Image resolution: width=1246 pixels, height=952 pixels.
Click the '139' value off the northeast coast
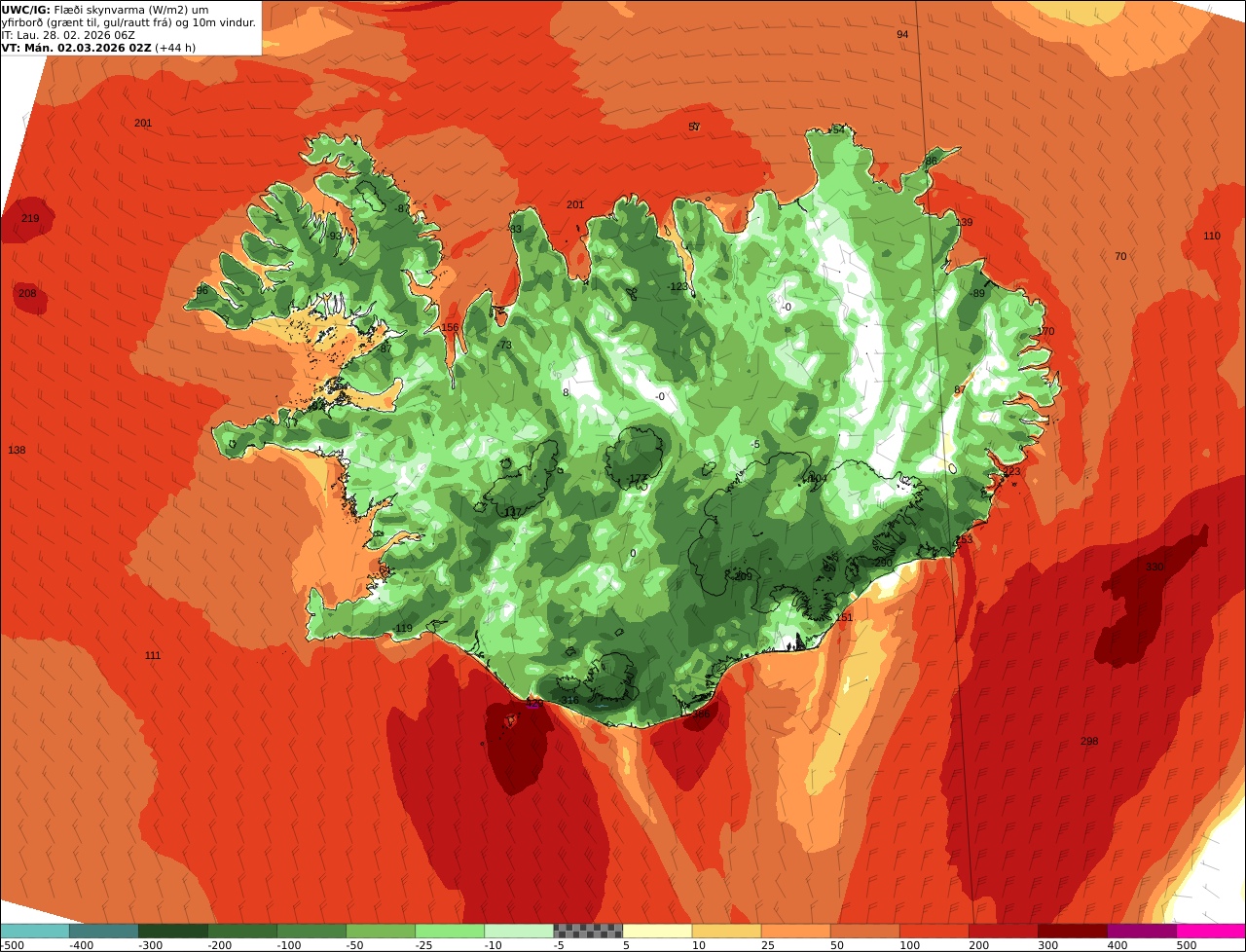pos(964,222)
